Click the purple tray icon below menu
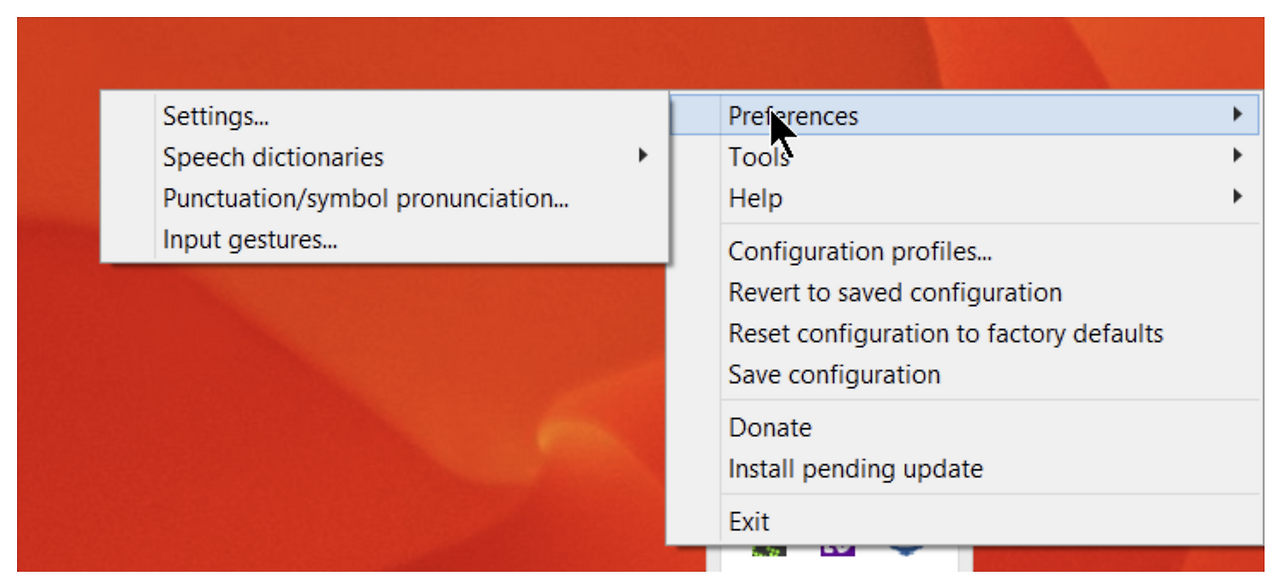 click(837, 549)
